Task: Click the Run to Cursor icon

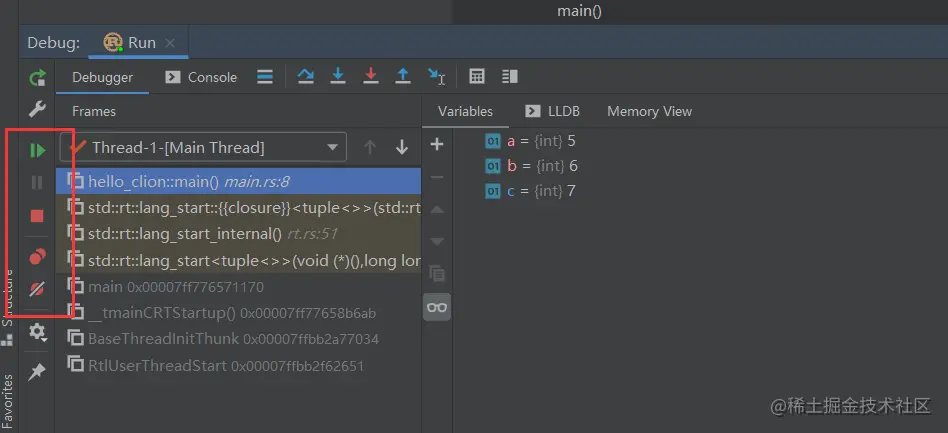Action: click(436, 77)
